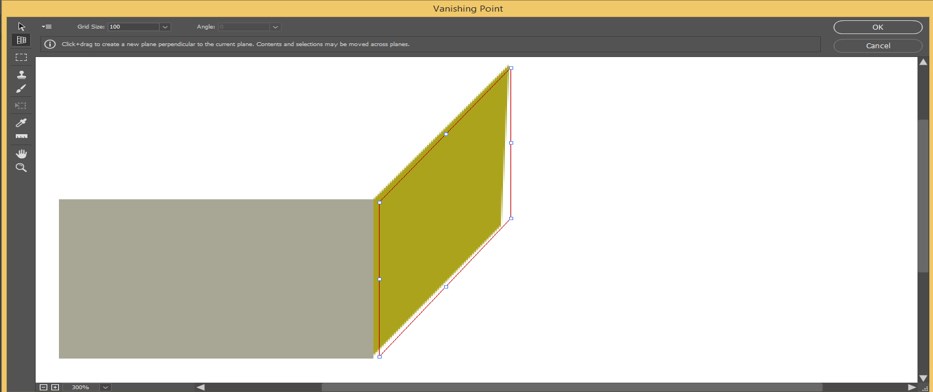Image resolution: width=933 pixels, height=392 pixels.
Task: Pick the Measure ruler tool
Action: pyautogui.click(x=21, y=137)
